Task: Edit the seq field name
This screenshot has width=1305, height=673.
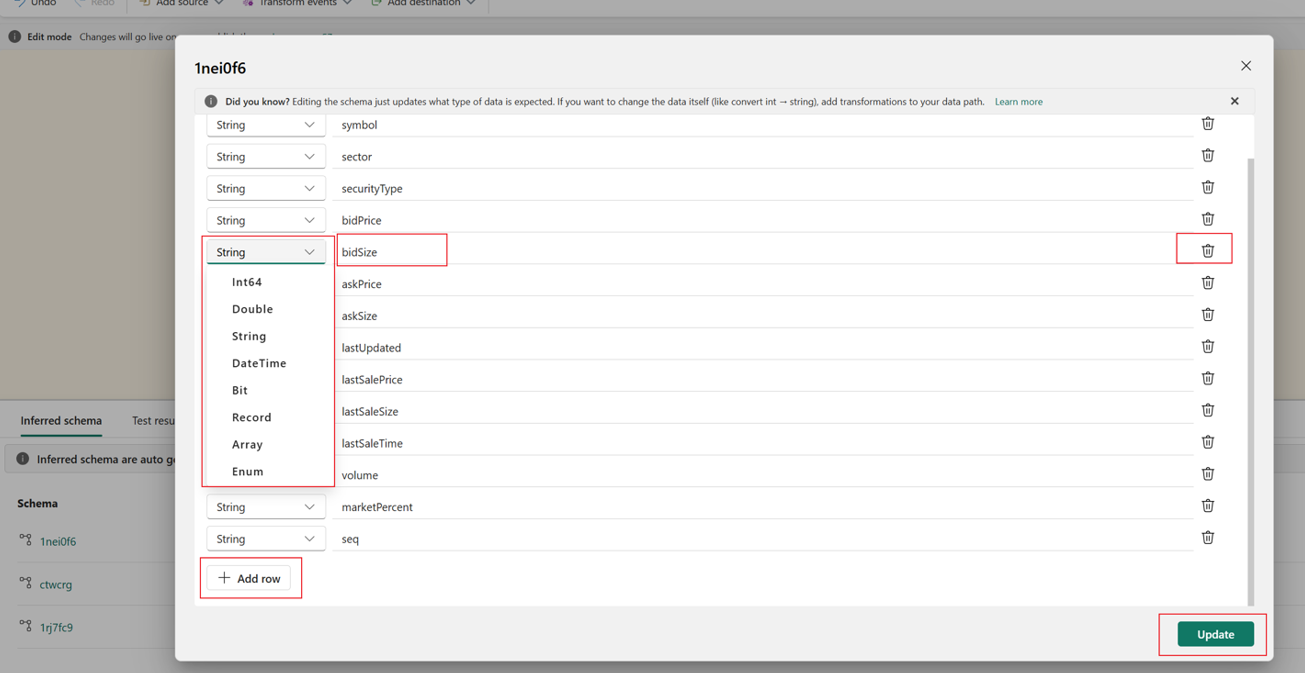Action: click(762, 539)
